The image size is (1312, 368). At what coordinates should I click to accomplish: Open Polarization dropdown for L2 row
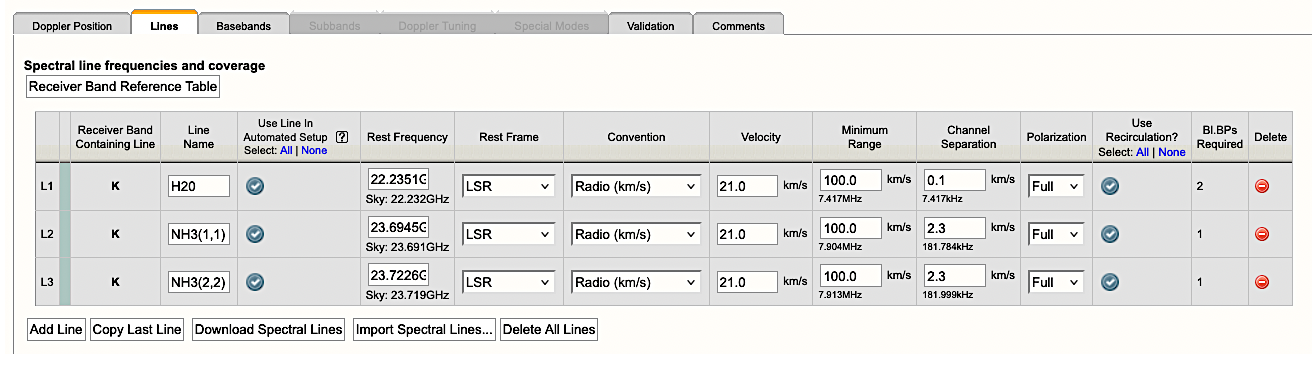tap(1056, 234)
